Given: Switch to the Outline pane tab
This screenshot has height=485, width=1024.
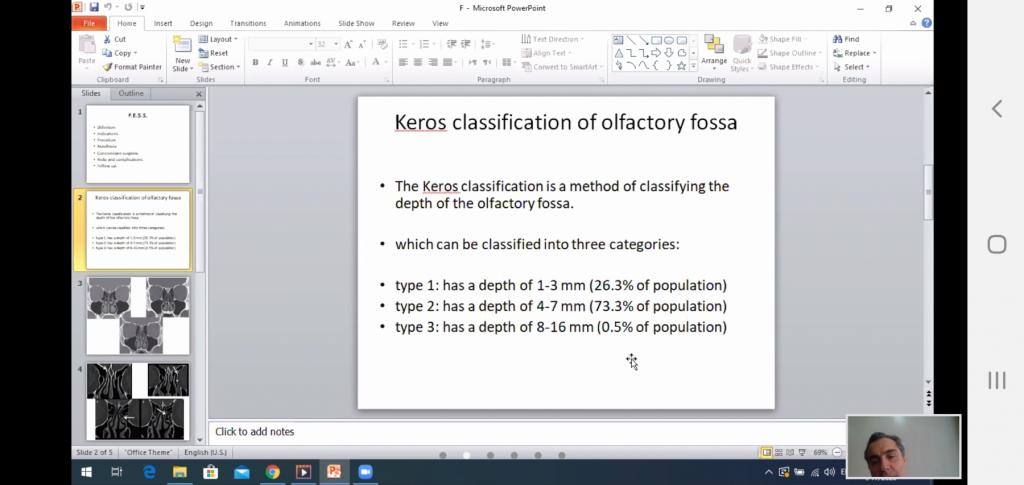Looking at the screenshot, I should (131, 93).
